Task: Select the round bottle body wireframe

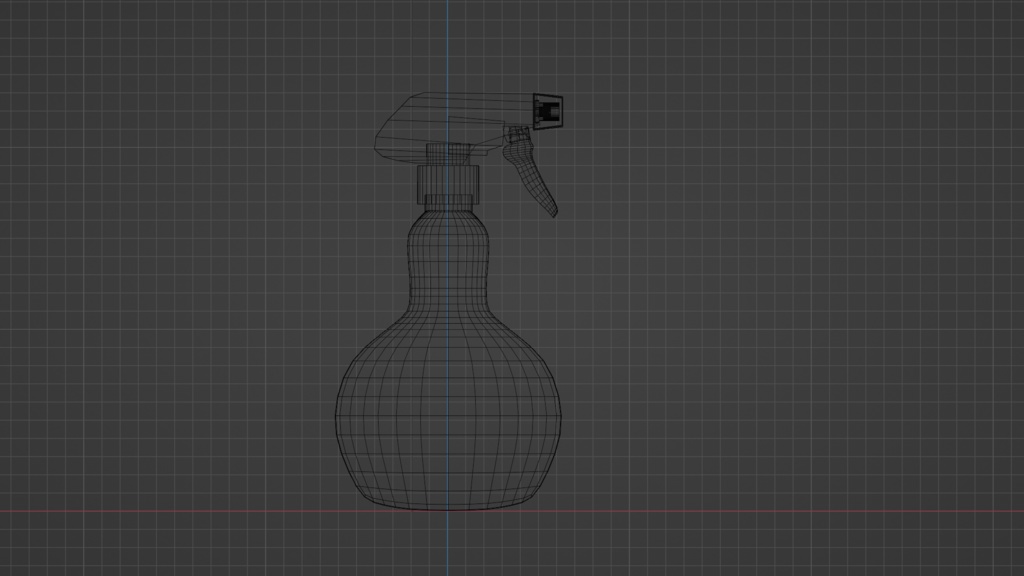Action: [x=448, y=413]
